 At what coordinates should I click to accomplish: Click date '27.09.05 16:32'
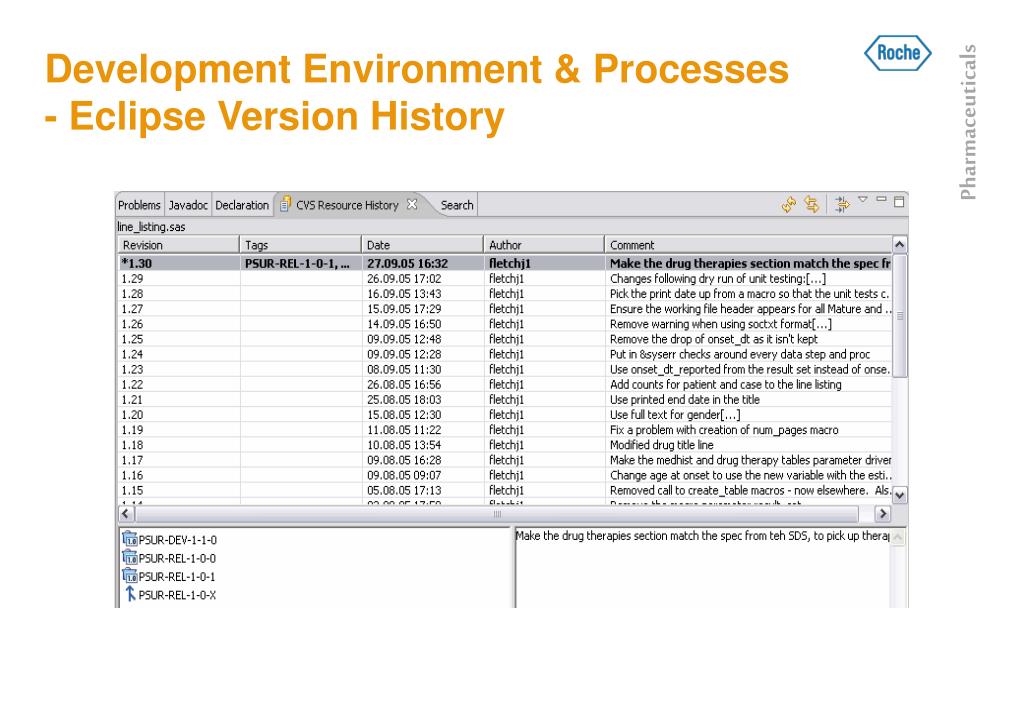pyautogui.click(x=407, y=264)
